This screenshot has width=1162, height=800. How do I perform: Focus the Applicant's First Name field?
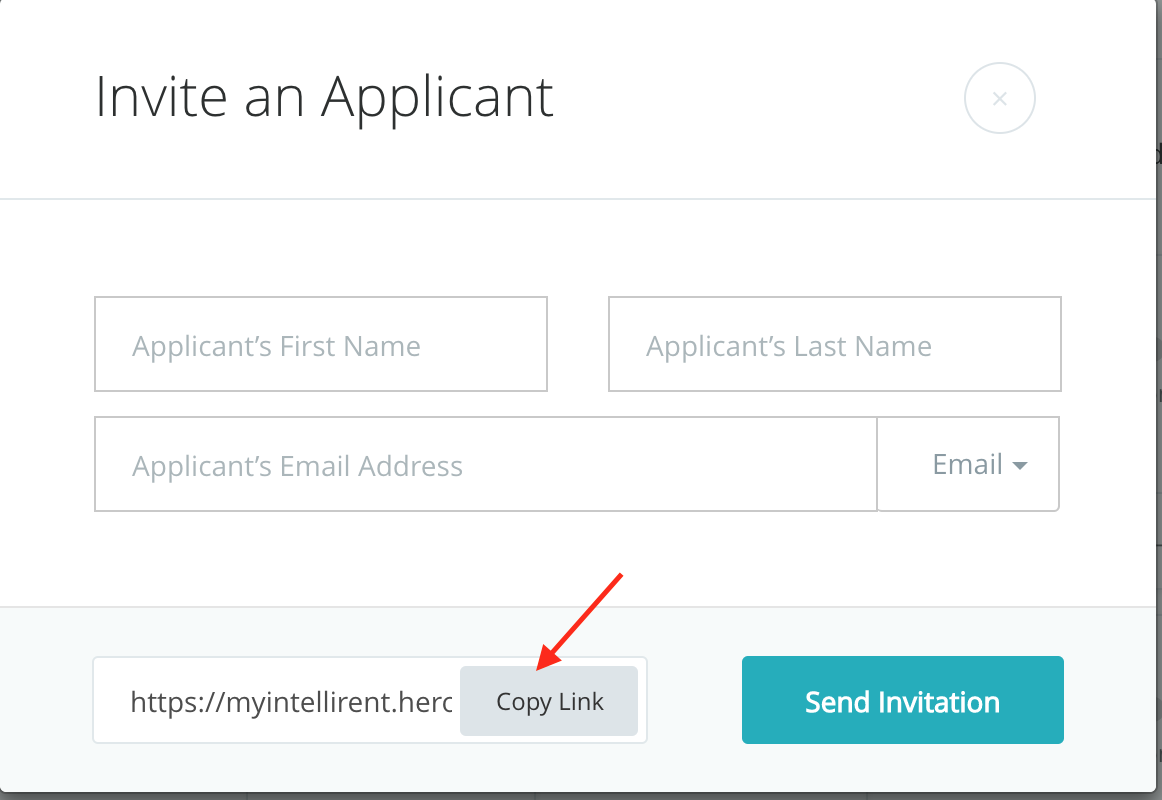[320, 344]
